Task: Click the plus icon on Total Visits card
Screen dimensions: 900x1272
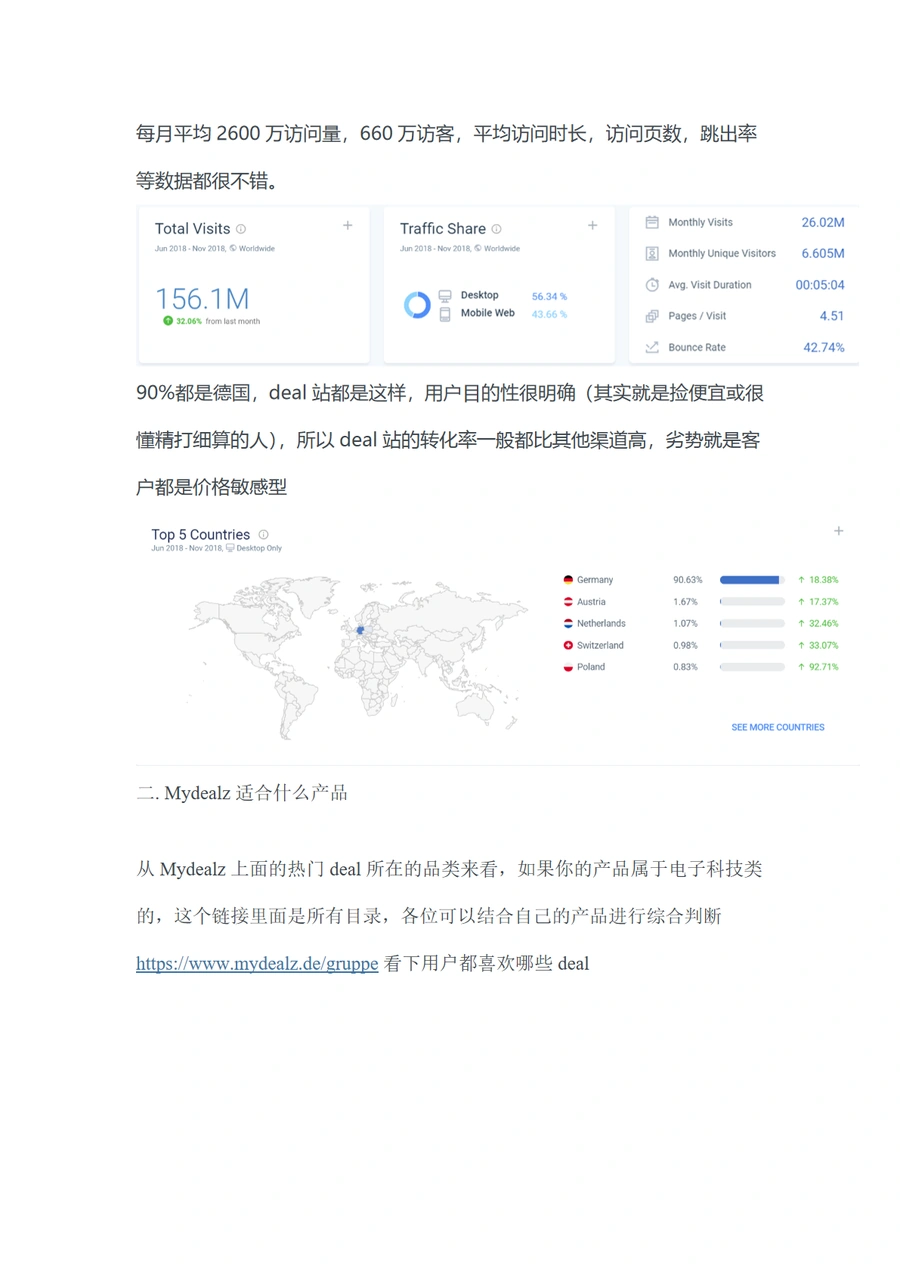Action: 347,226
